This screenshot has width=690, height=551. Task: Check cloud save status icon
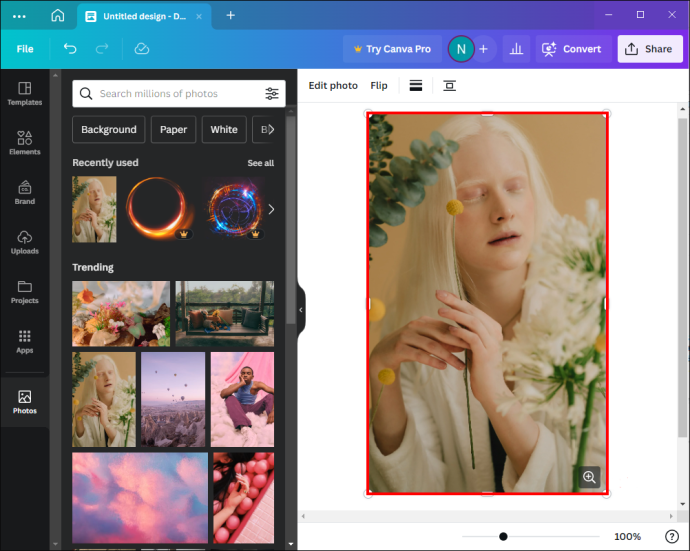tap(142, 48)
